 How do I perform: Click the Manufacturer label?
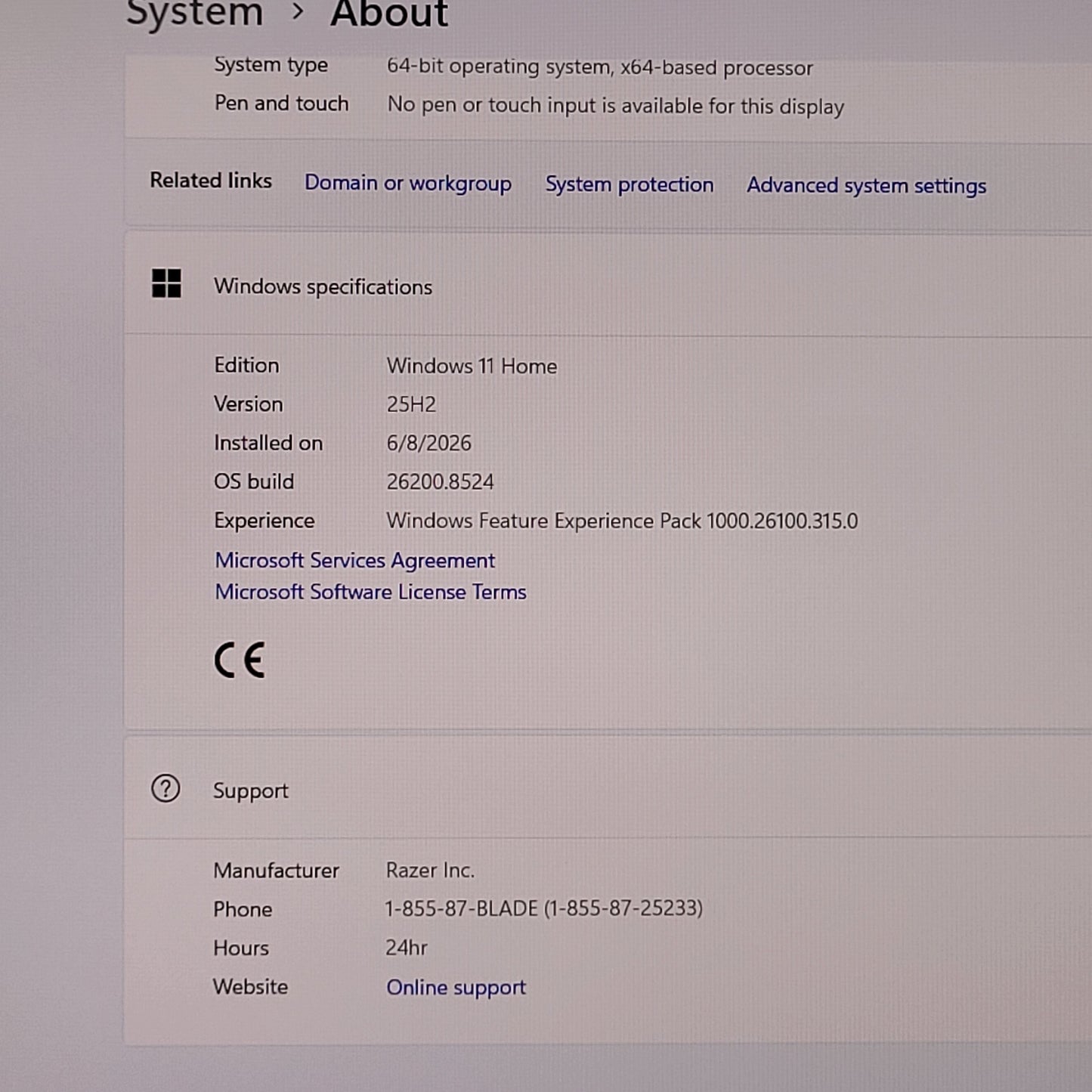point(277,871)
